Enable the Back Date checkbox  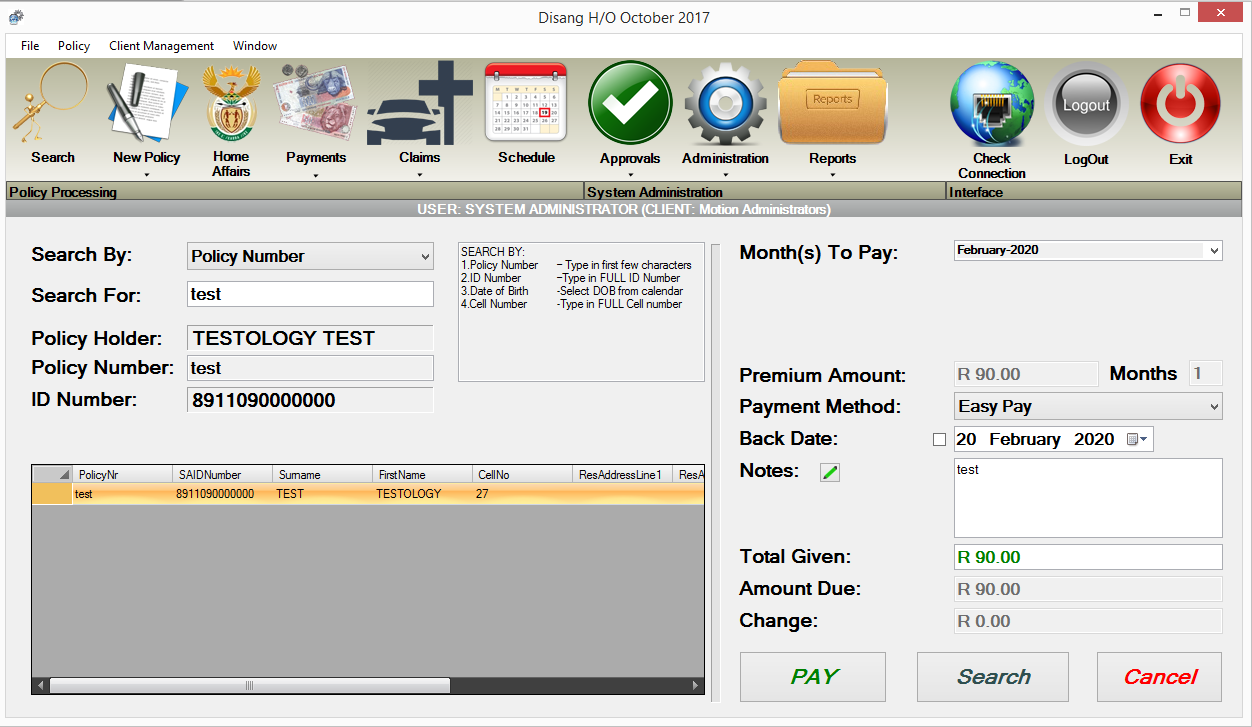(x=939, y=440)
